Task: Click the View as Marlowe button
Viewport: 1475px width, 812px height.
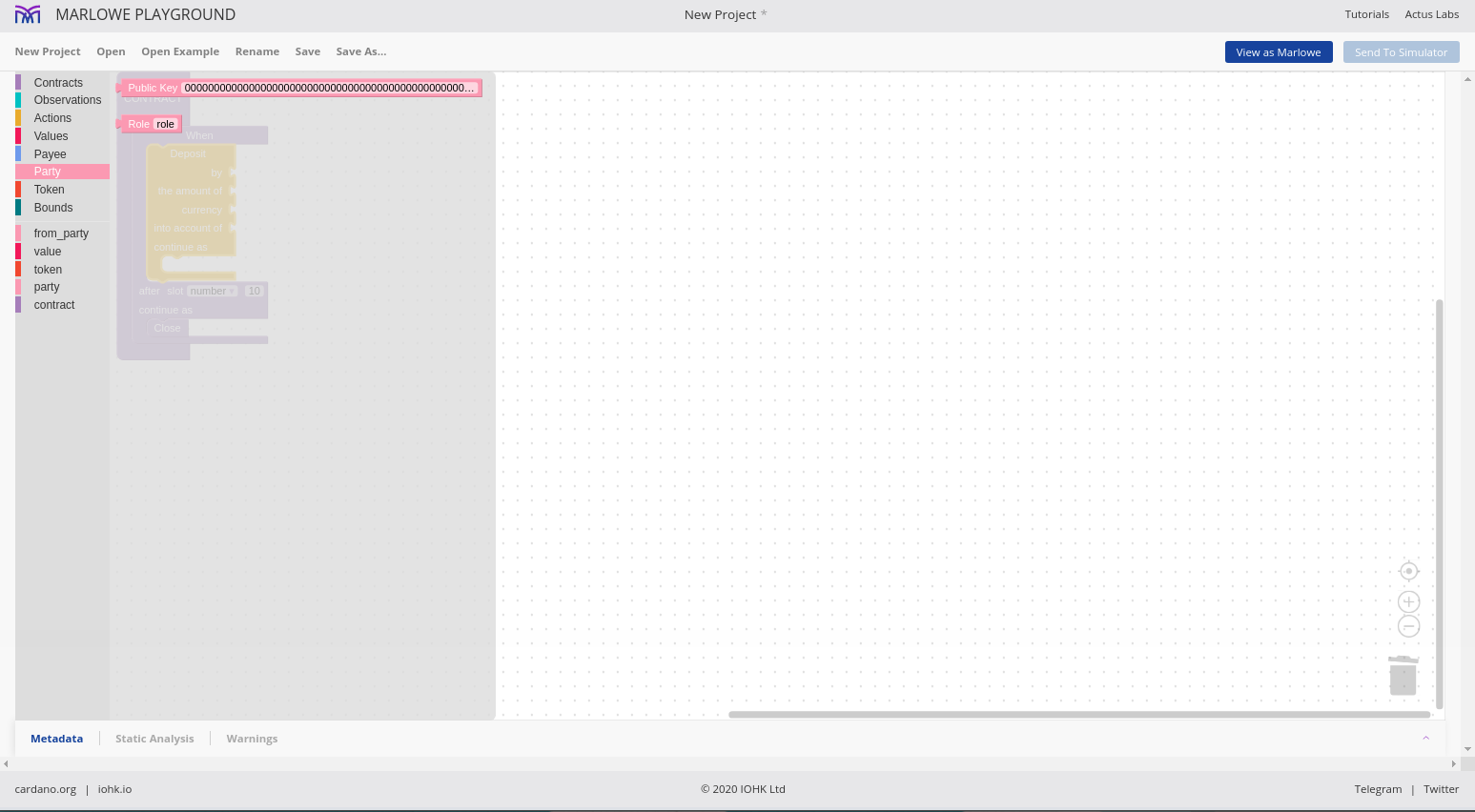Action: pyautogui.click(x=1278, y=52)
